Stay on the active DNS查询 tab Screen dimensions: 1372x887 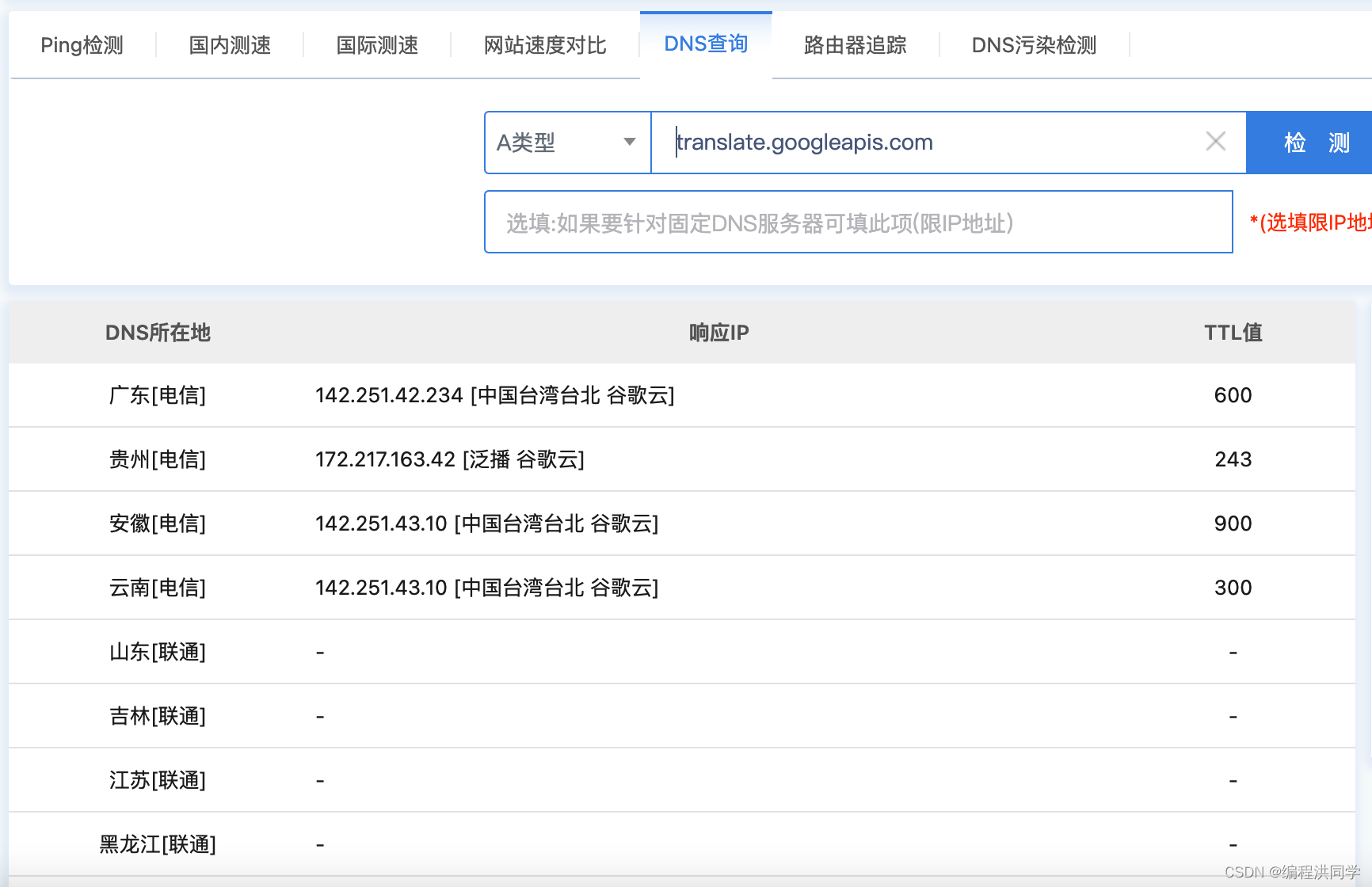pyautogui.click(x=706, y=44)
